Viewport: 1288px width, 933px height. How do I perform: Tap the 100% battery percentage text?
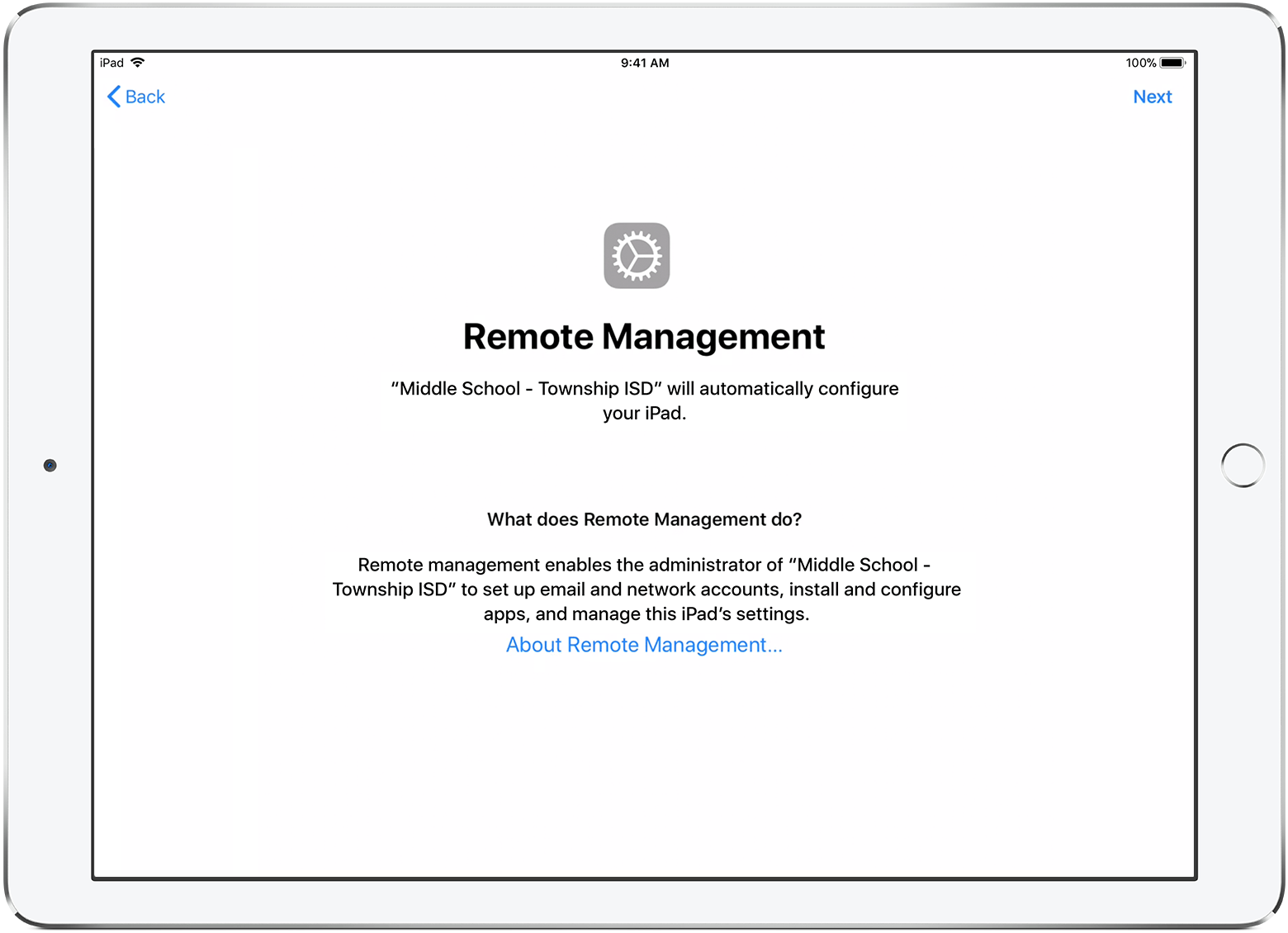[1140, 62]
